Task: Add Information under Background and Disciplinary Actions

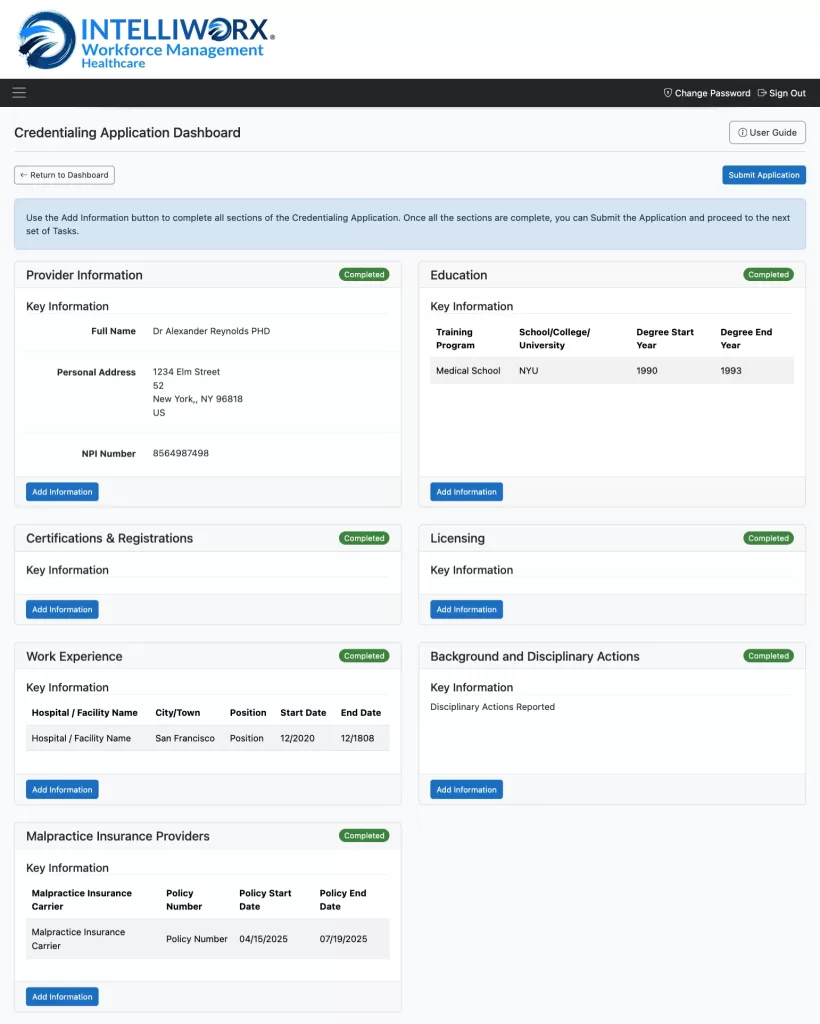Action: 466,789
